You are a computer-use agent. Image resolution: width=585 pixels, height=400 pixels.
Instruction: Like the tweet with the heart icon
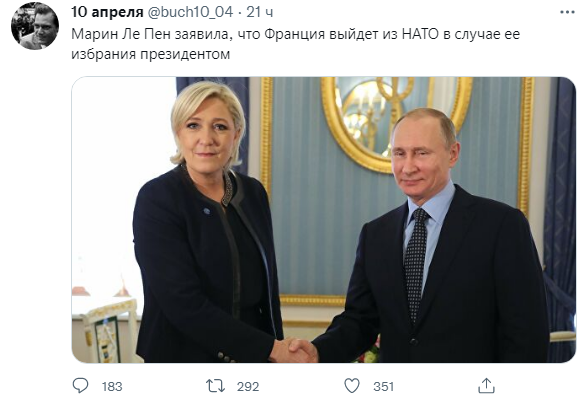click(x=351, y=386)
